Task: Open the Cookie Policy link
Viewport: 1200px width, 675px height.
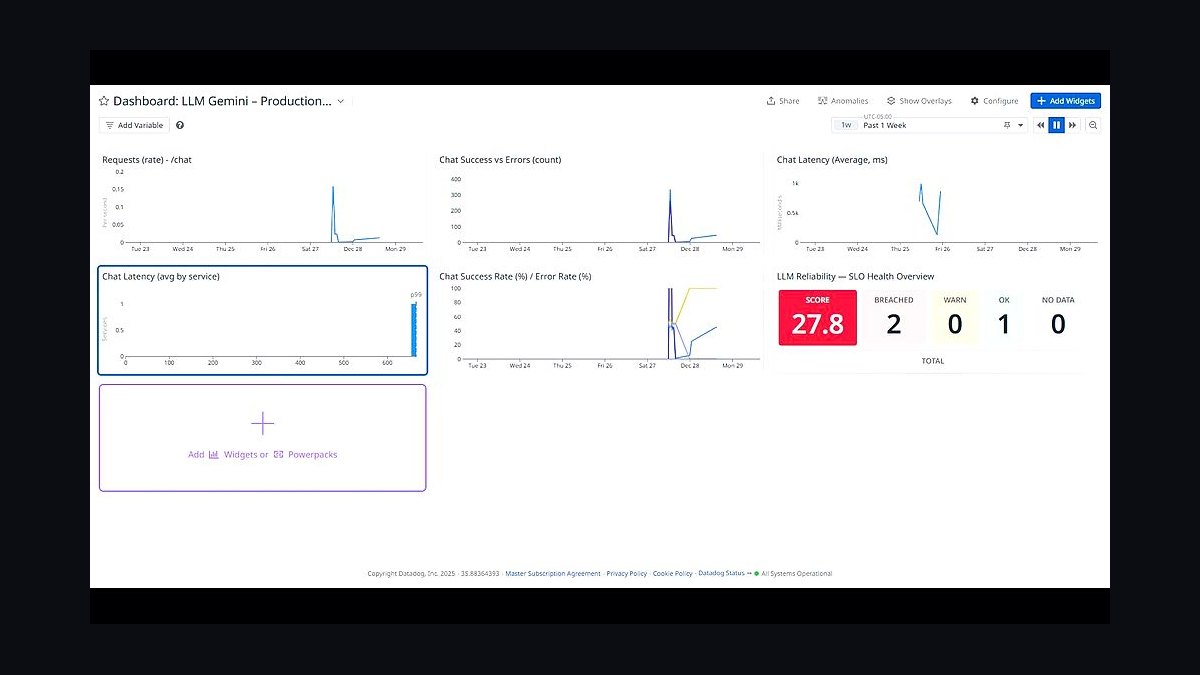Action: coord(672,574)
